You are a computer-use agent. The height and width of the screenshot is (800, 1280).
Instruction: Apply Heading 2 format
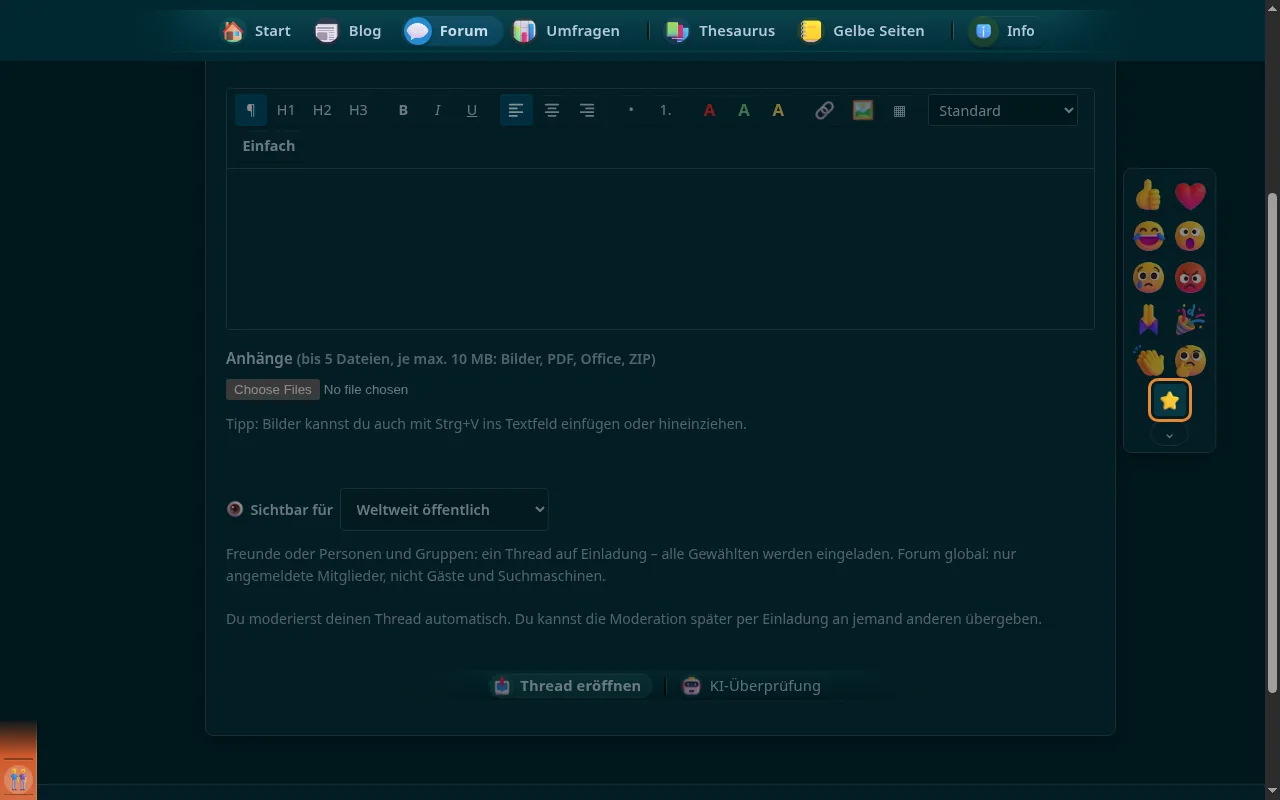(322, 110)
